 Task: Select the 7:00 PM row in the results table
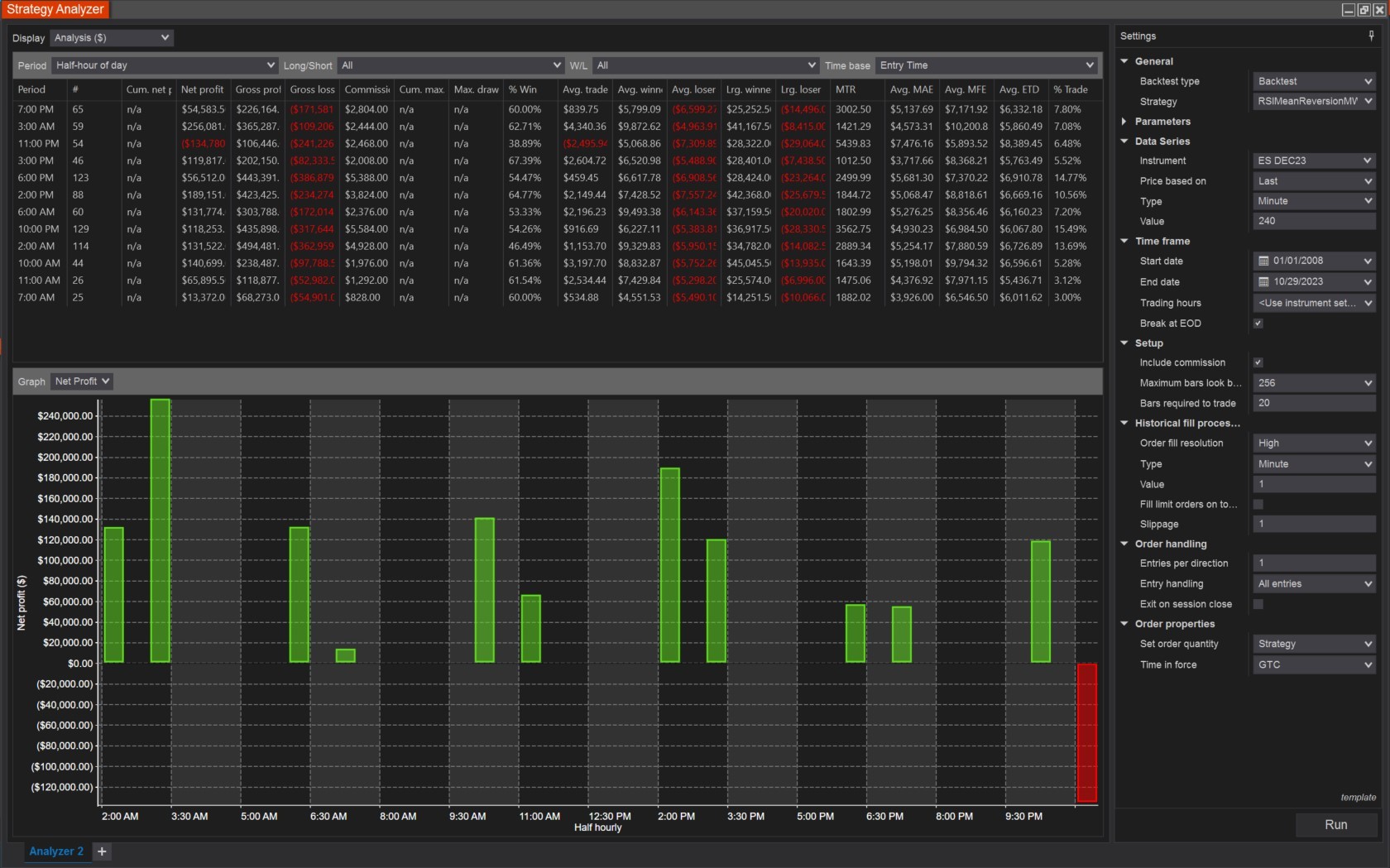coord(558,109)
